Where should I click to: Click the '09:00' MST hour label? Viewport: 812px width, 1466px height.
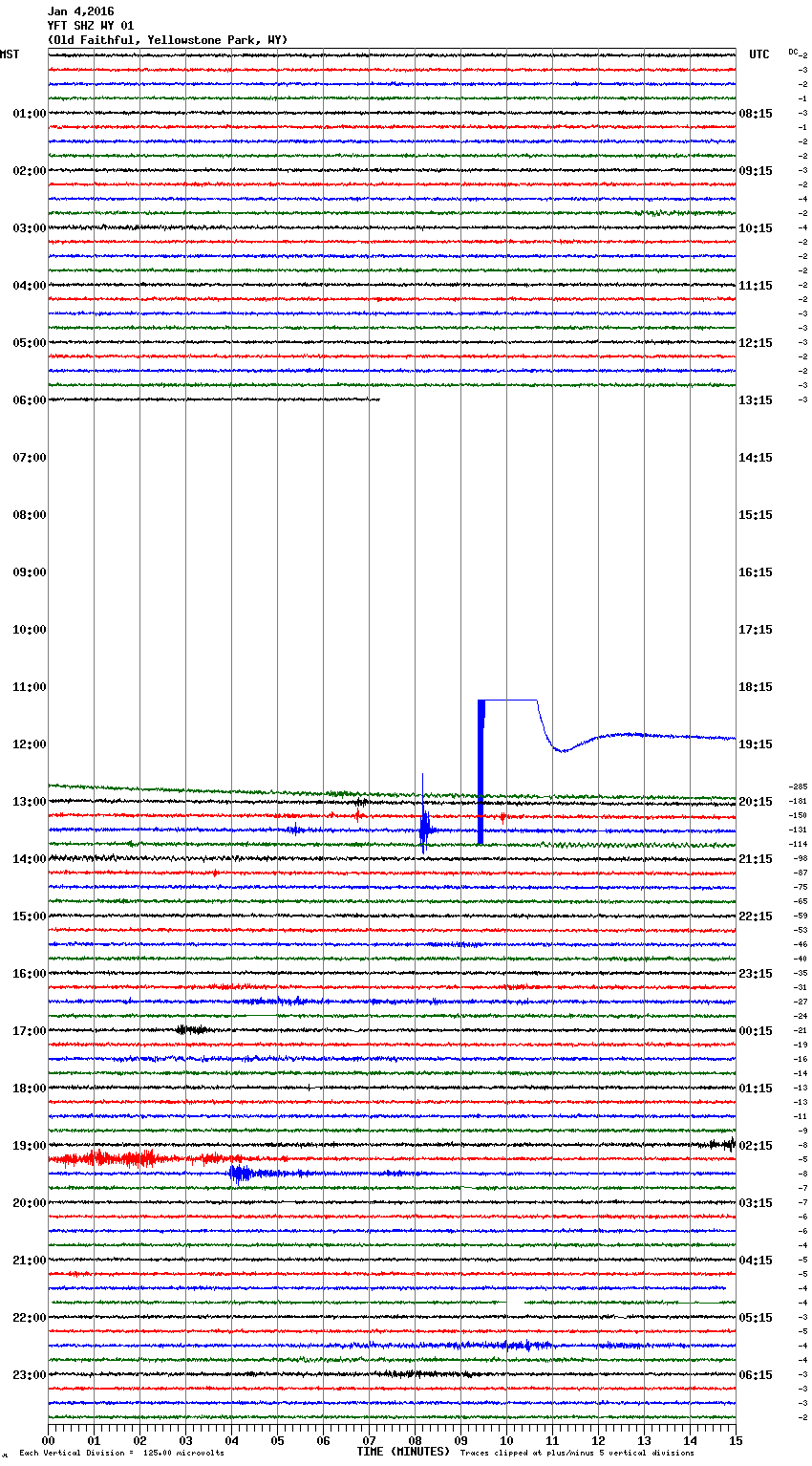point(30,572)
